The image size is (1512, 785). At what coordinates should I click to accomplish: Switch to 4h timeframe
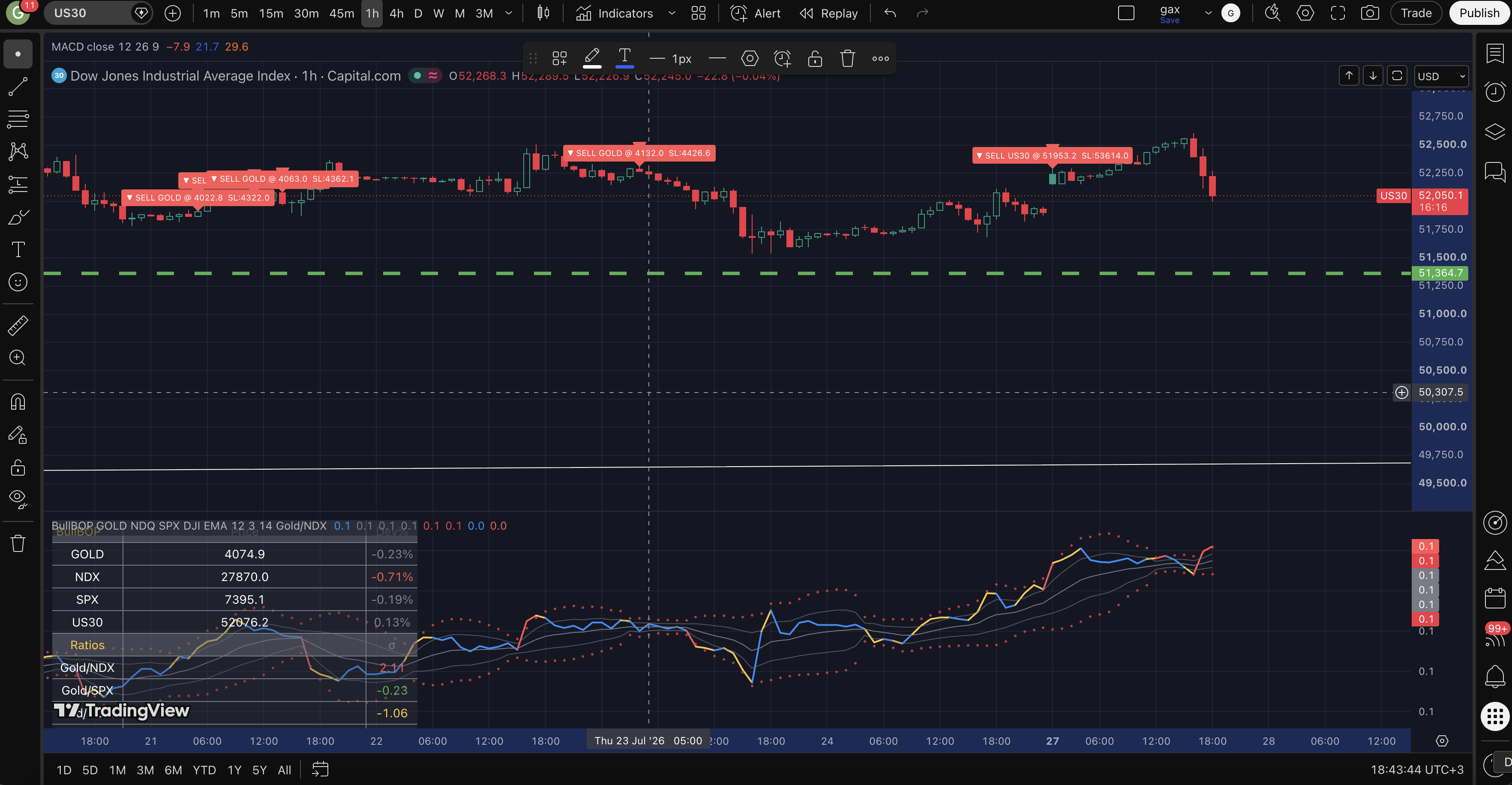click(397, 13)
